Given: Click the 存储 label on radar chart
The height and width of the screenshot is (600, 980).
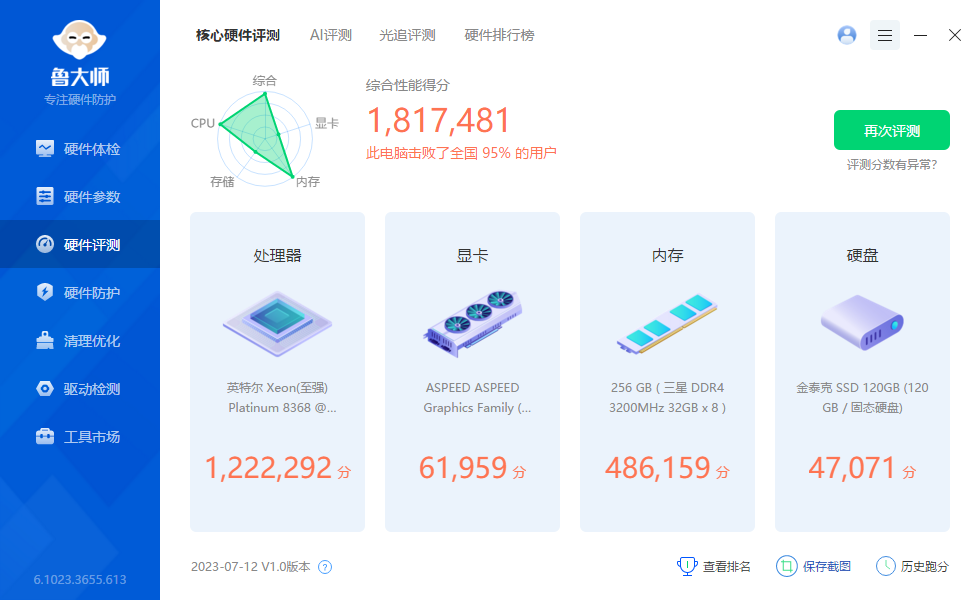Looking at the screenshot, I should coord(222,182).
